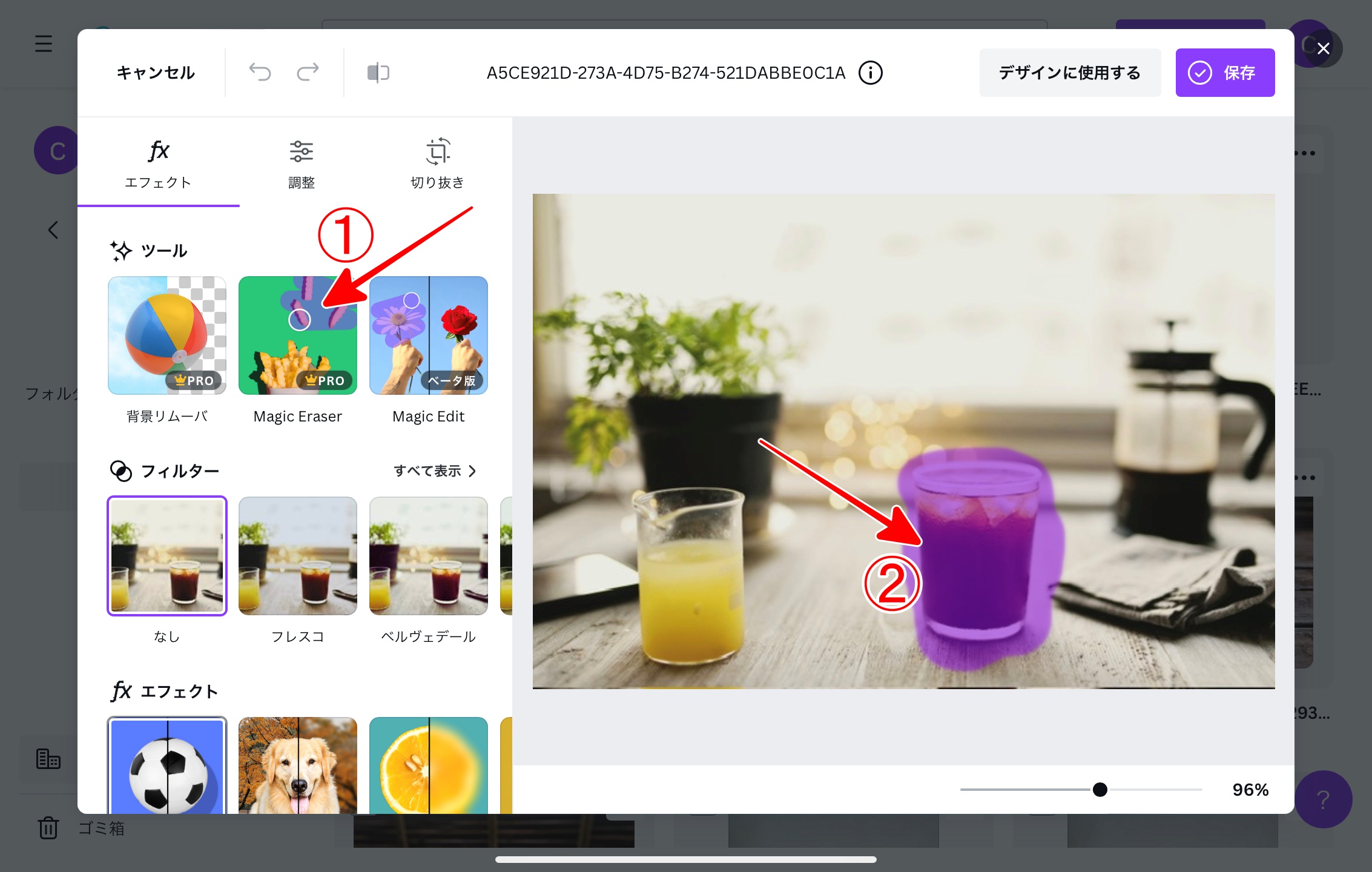Screen dimensions: 1372x872
Task: Select the lemon slice effect thumbnail
Action: tap(429, 765)
